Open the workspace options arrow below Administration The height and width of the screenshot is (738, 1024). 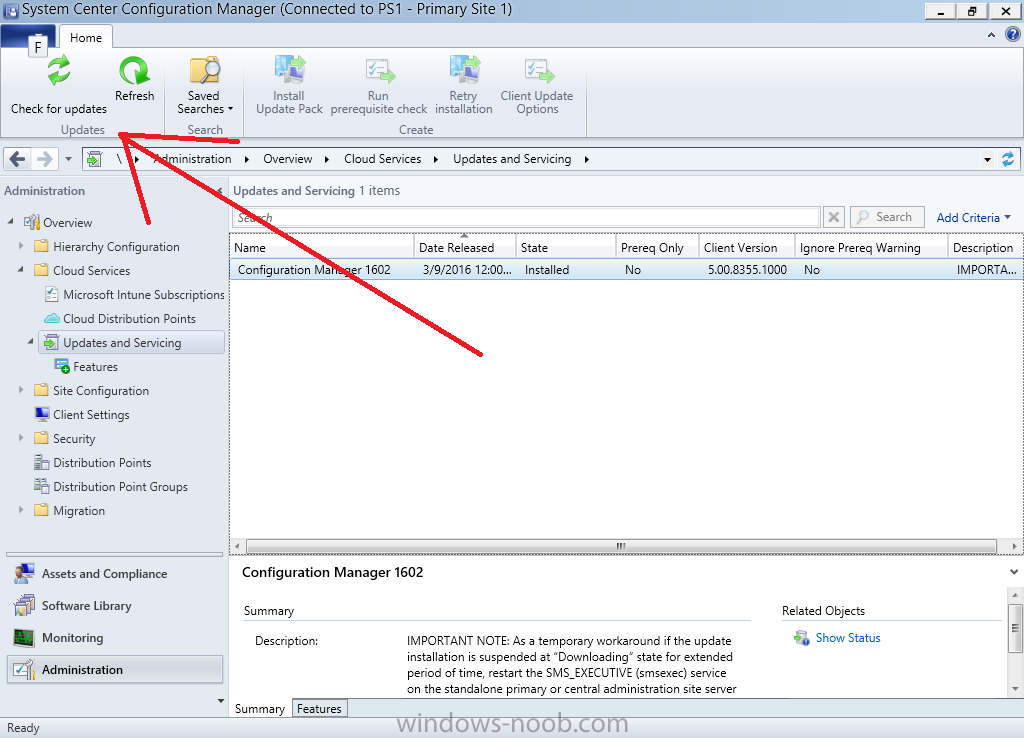click(221, 701)
